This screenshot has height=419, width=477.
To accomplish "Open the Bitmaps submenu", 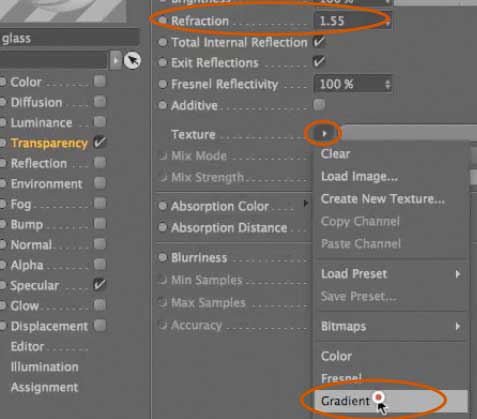I will pos(392,326).
